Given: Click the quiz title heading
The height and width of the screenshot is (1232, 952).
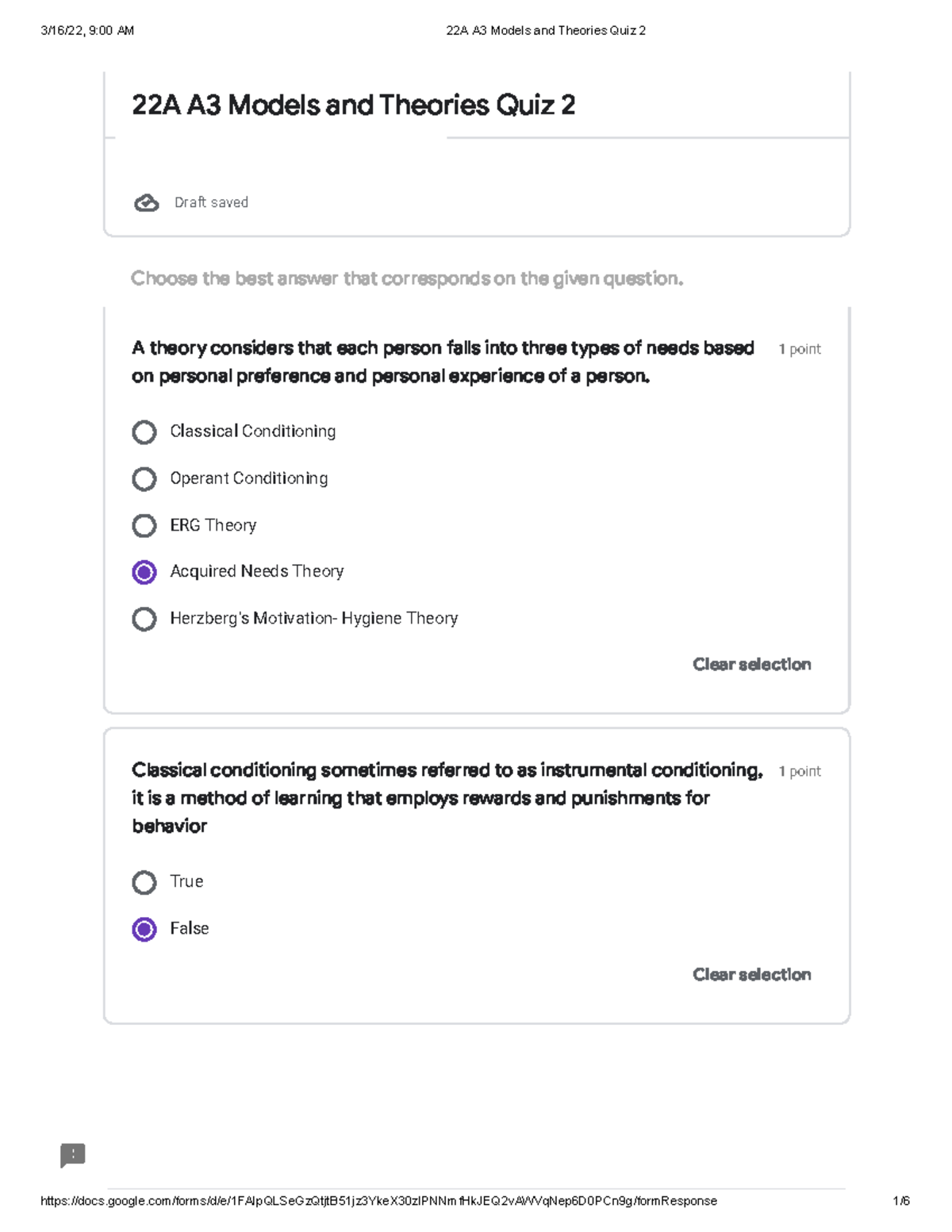Looking at the screenshot, I should (x=353, y=106).
